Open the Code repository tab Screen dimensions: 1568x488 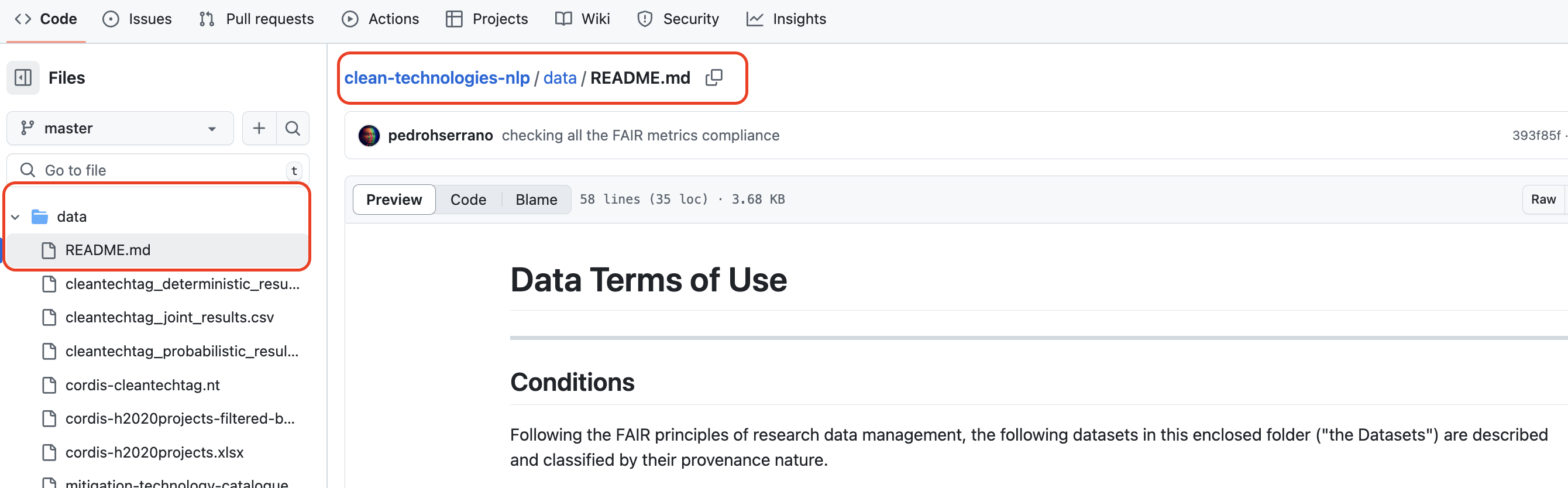46,19
